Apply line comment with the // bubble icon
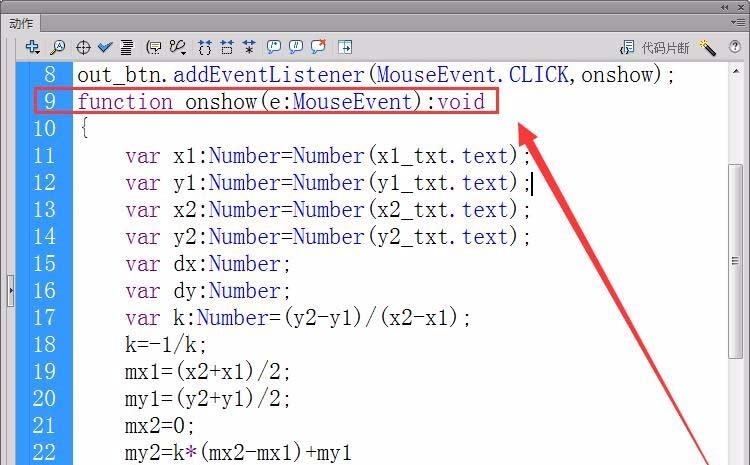 pos(296,46)
